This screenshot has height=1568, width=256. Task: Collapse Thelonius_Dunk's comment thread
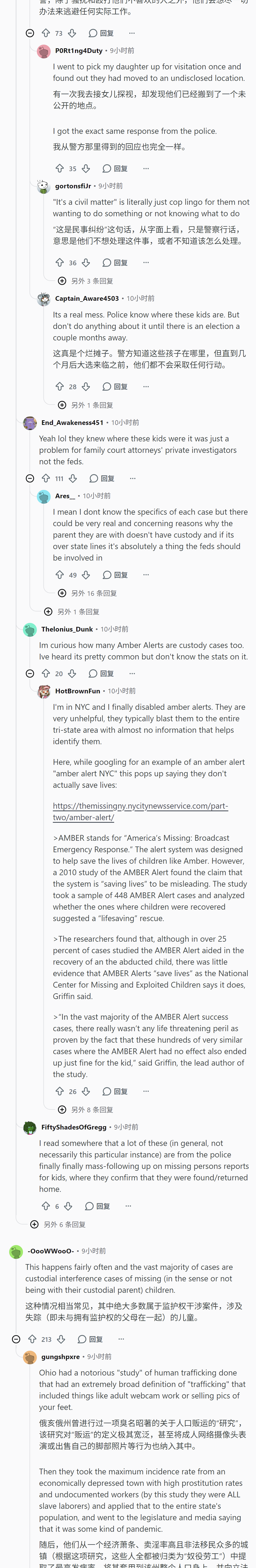point(30,674)
